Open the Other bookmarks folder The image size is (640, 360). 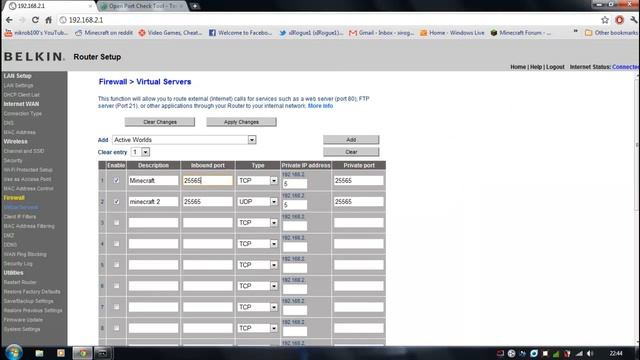click(611, 33)
